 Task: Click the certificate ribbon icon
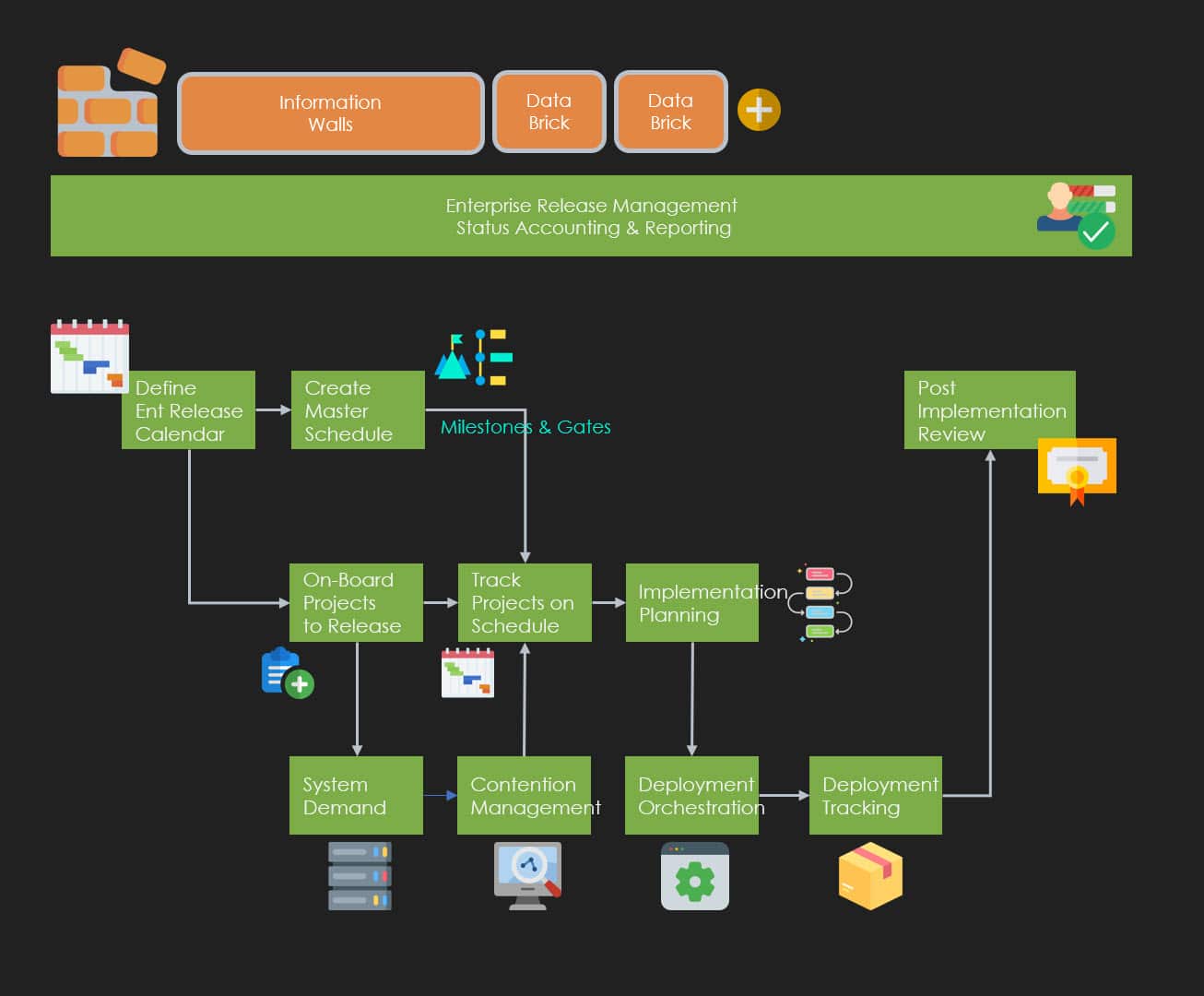pos(1077,471)
